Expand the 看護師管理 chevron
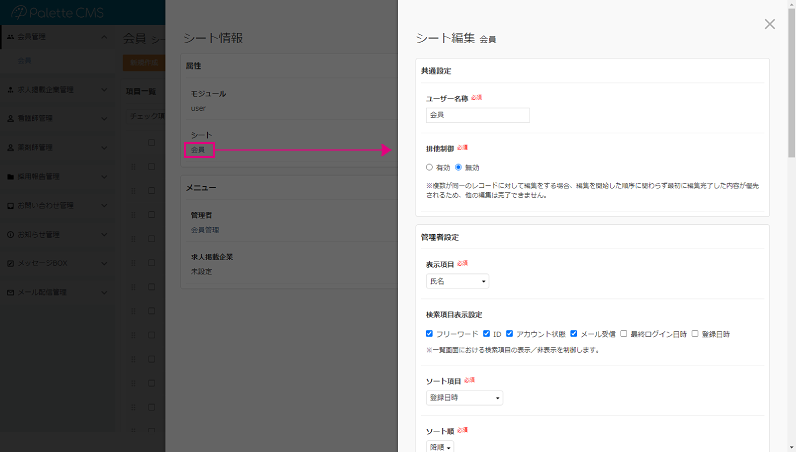The height and width of the screenshot is (452, 796). [104, 118]
